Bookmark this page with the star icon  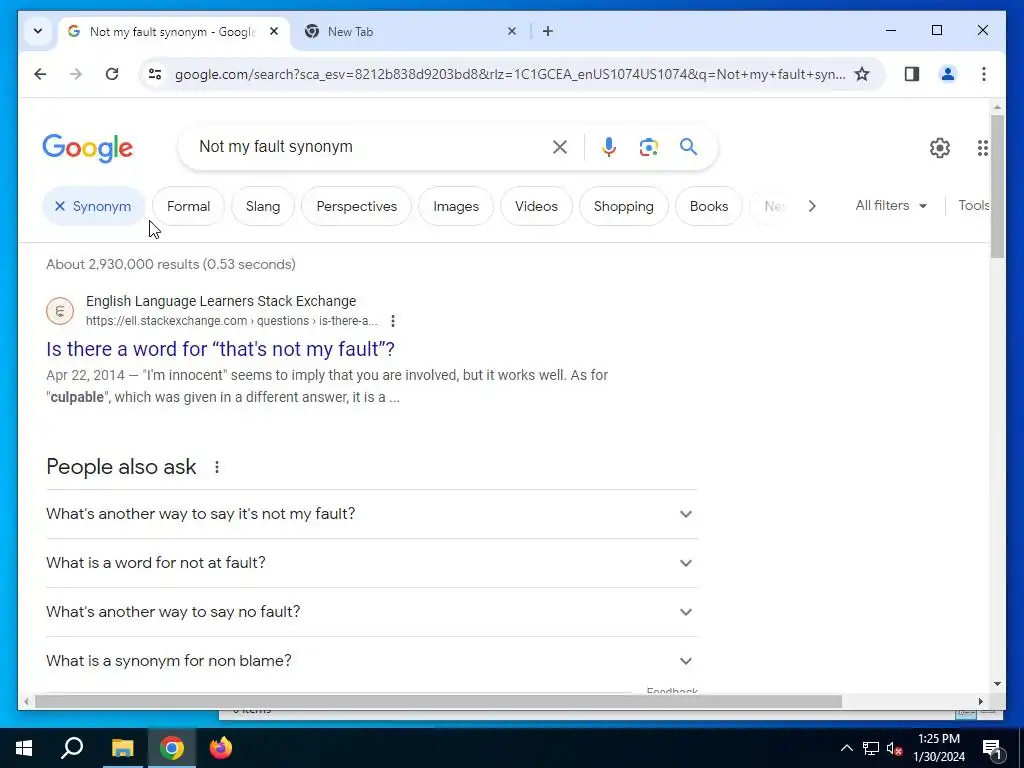(862, 74)
